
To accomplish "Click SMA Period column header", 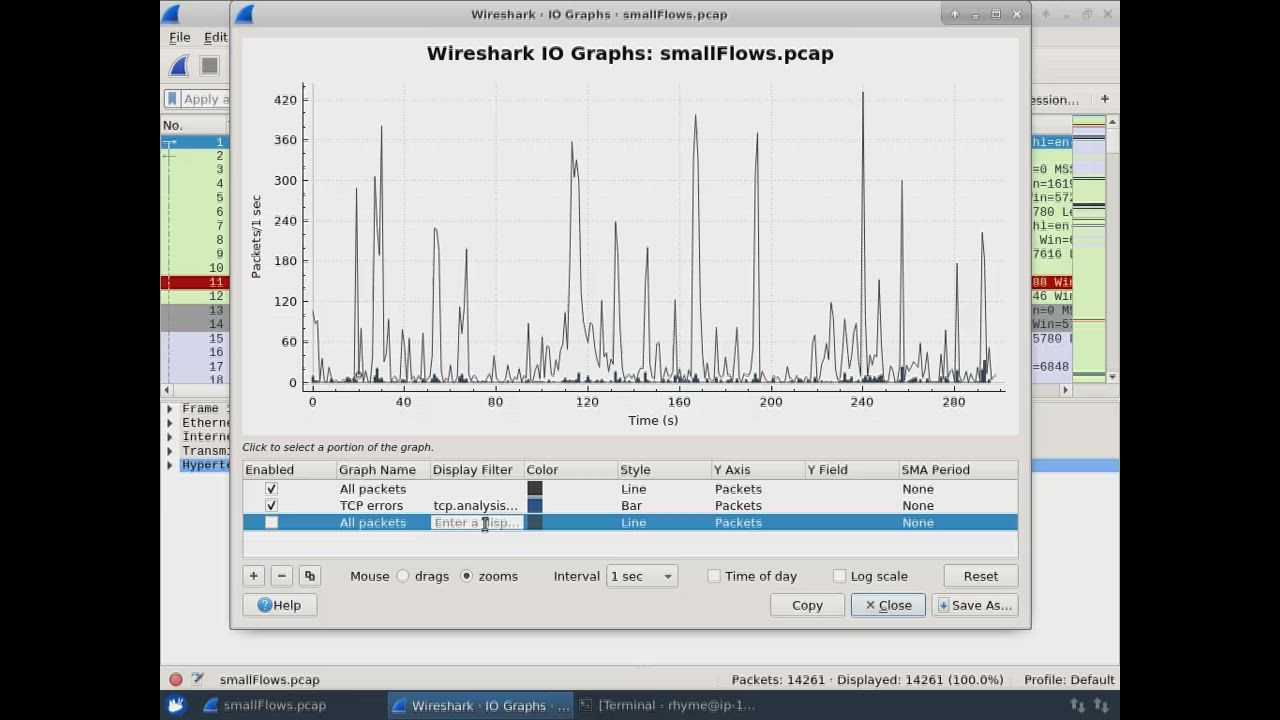I will point(958,470).
